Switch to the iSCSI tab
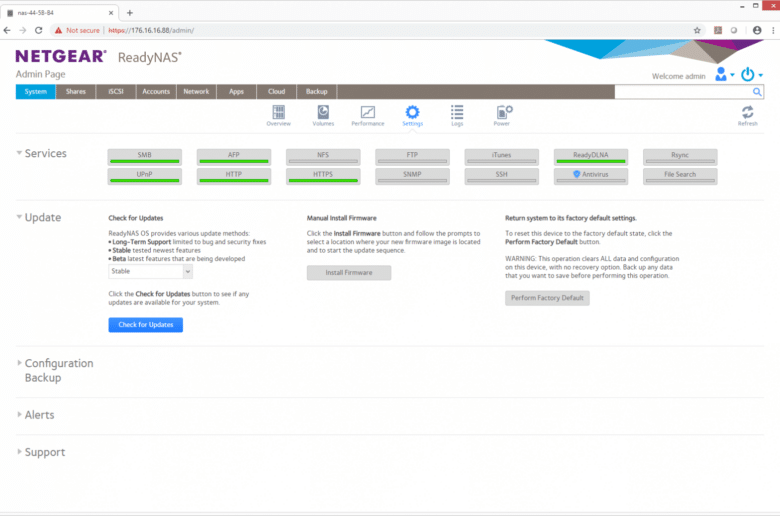Image resolution: width=780 pixels, height=516 pixels. pos(116,92)
